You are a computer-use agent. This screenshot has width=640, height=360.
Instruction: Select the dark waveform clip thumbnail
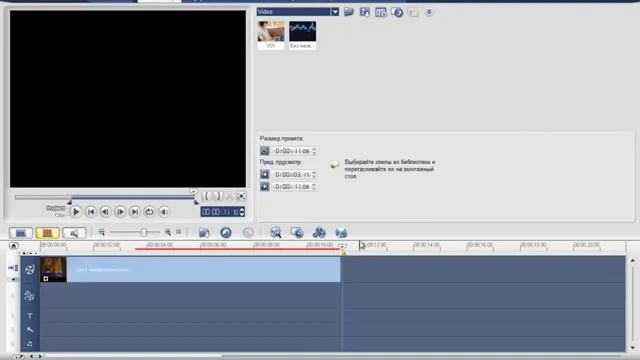[x=302, y=35]
